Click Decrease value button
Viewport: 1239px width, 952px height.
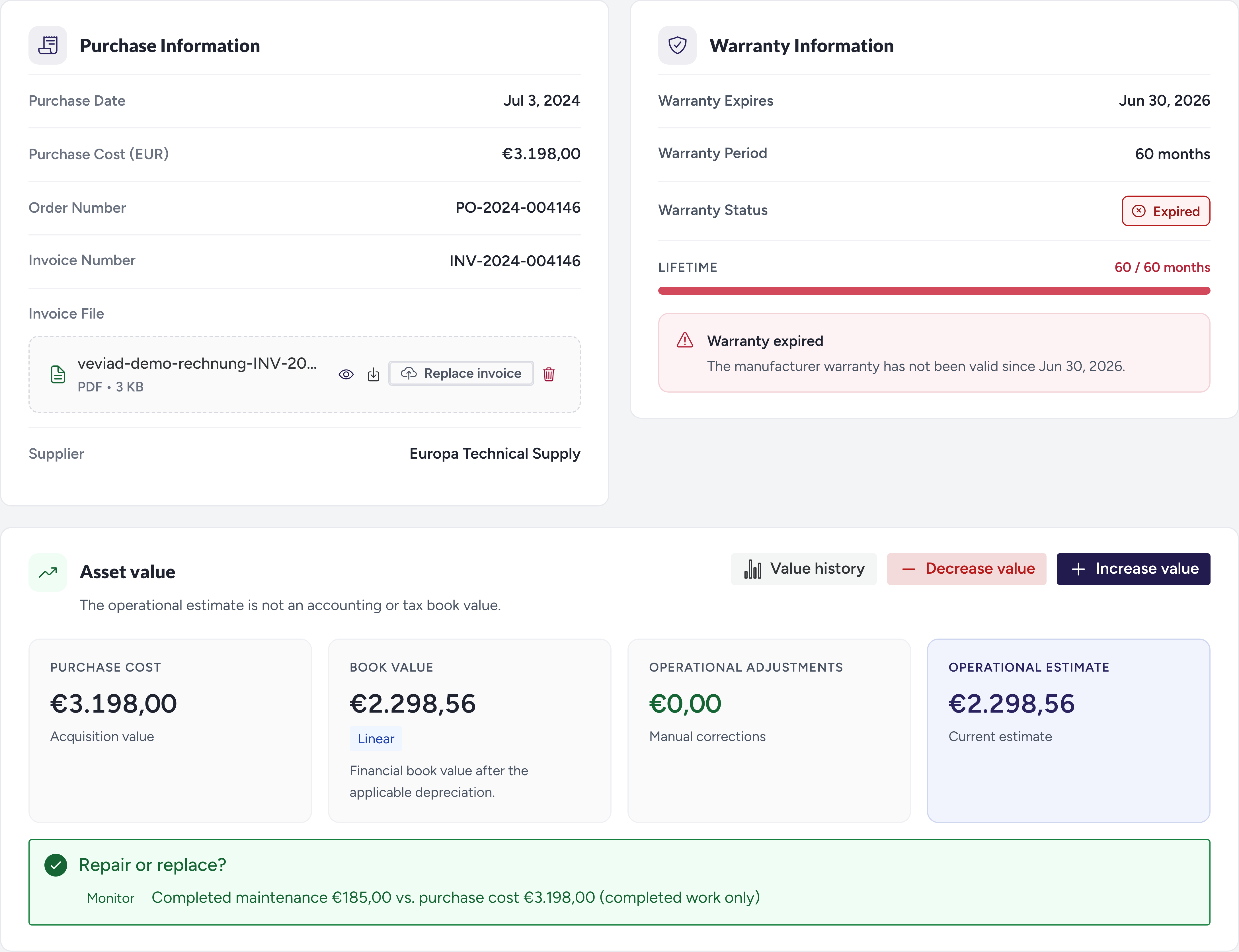[x=967, y=569]
